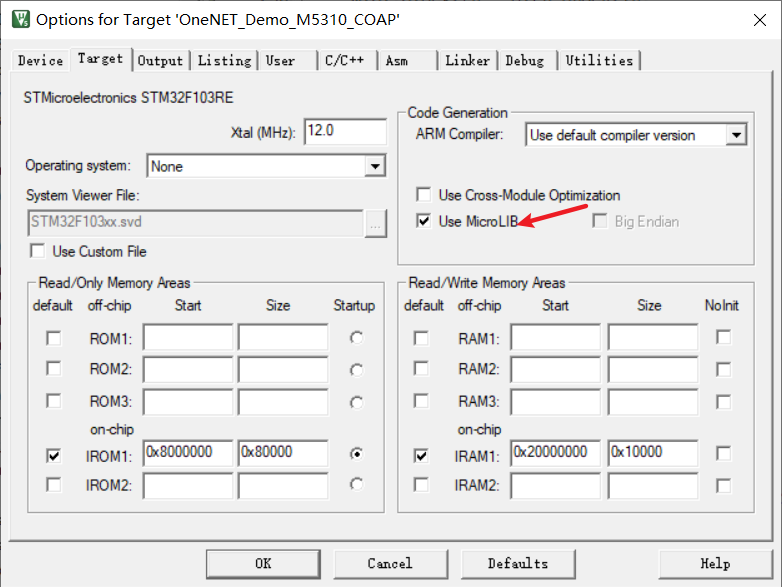Viewport: 782px width, 587px height.
Task: Switch to the Device tab
Action: click(40, 61)
